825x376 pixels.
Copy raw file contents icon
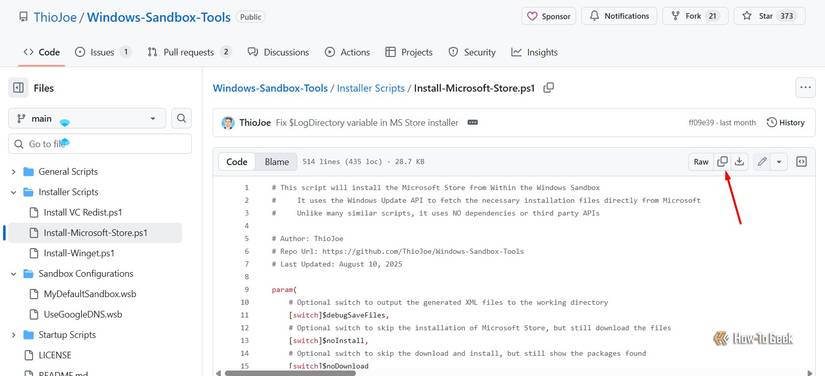(x=723, y=161)
